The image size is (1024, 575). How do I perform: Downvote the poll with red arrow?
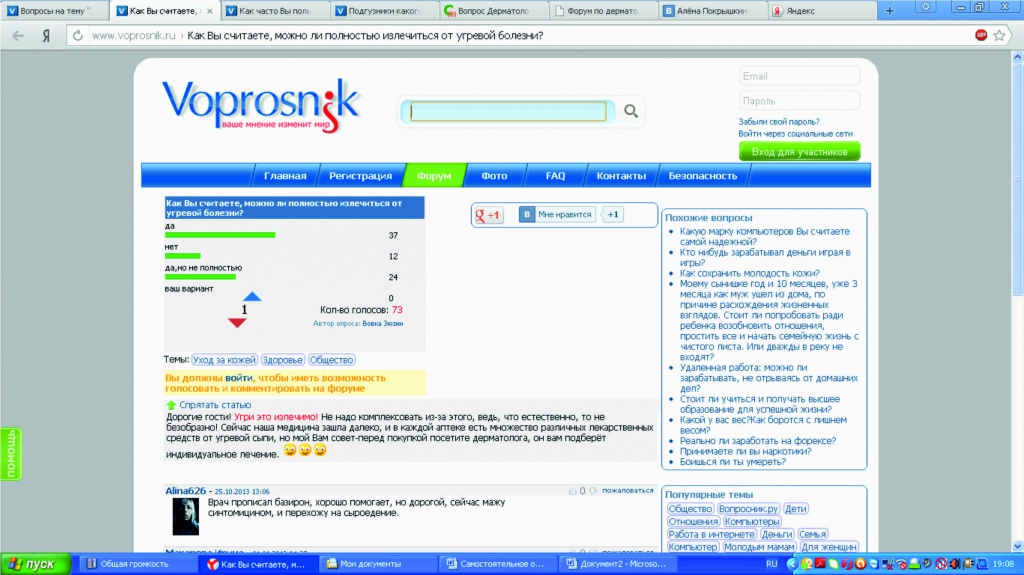pyautogui.click(x=237, y=323)
